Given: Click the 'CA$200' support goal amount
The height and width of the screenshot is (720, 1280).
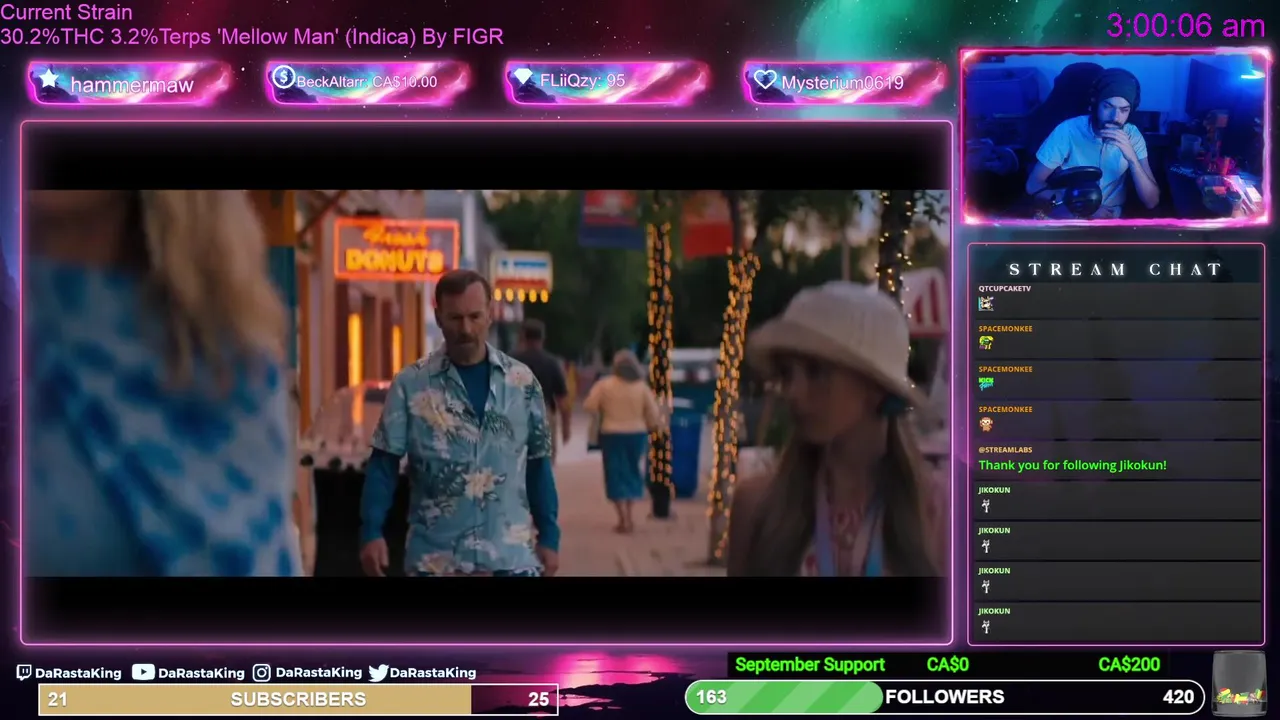Looking at the screenshot, I should point(1129,665).
